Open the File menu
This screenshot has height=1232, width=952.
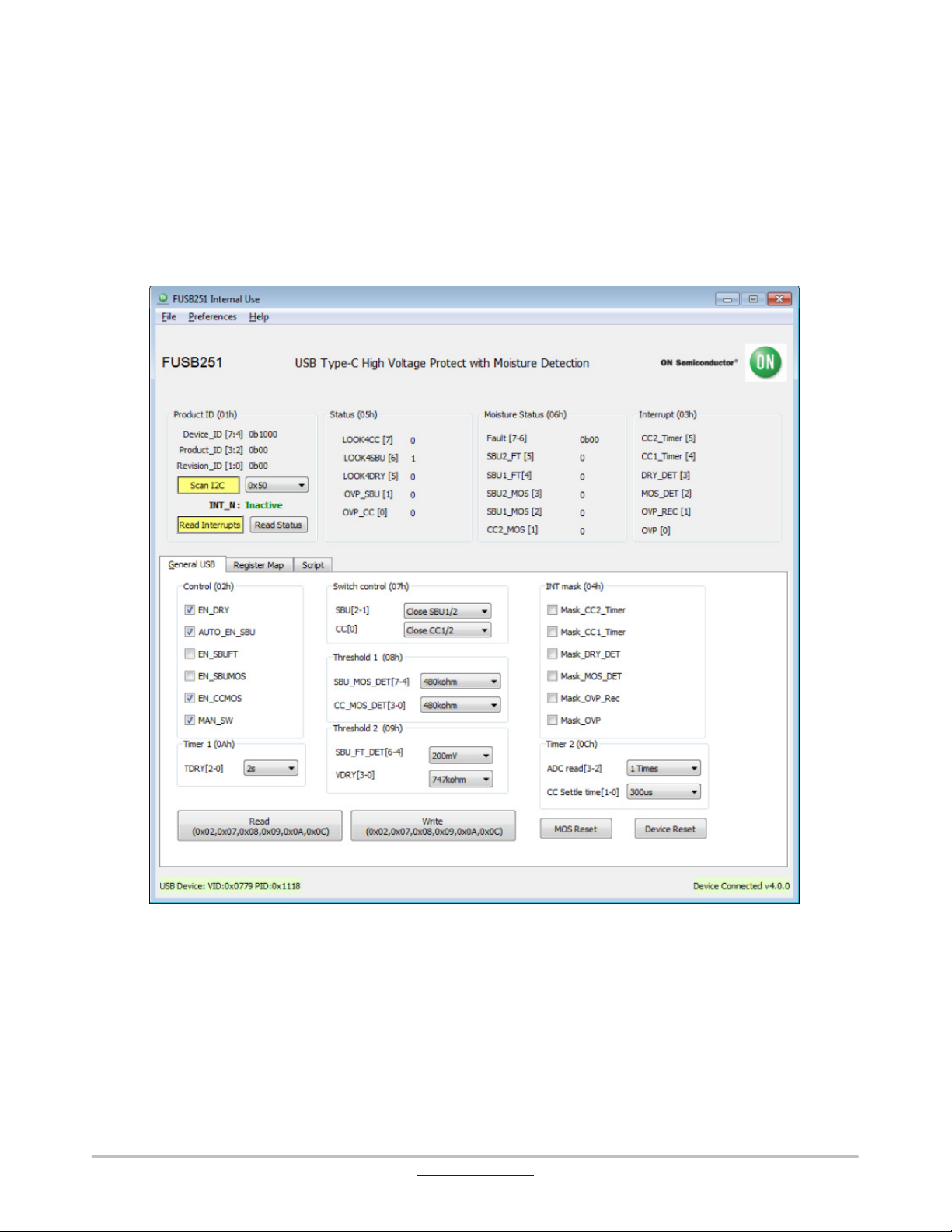(x=169, y=317)
